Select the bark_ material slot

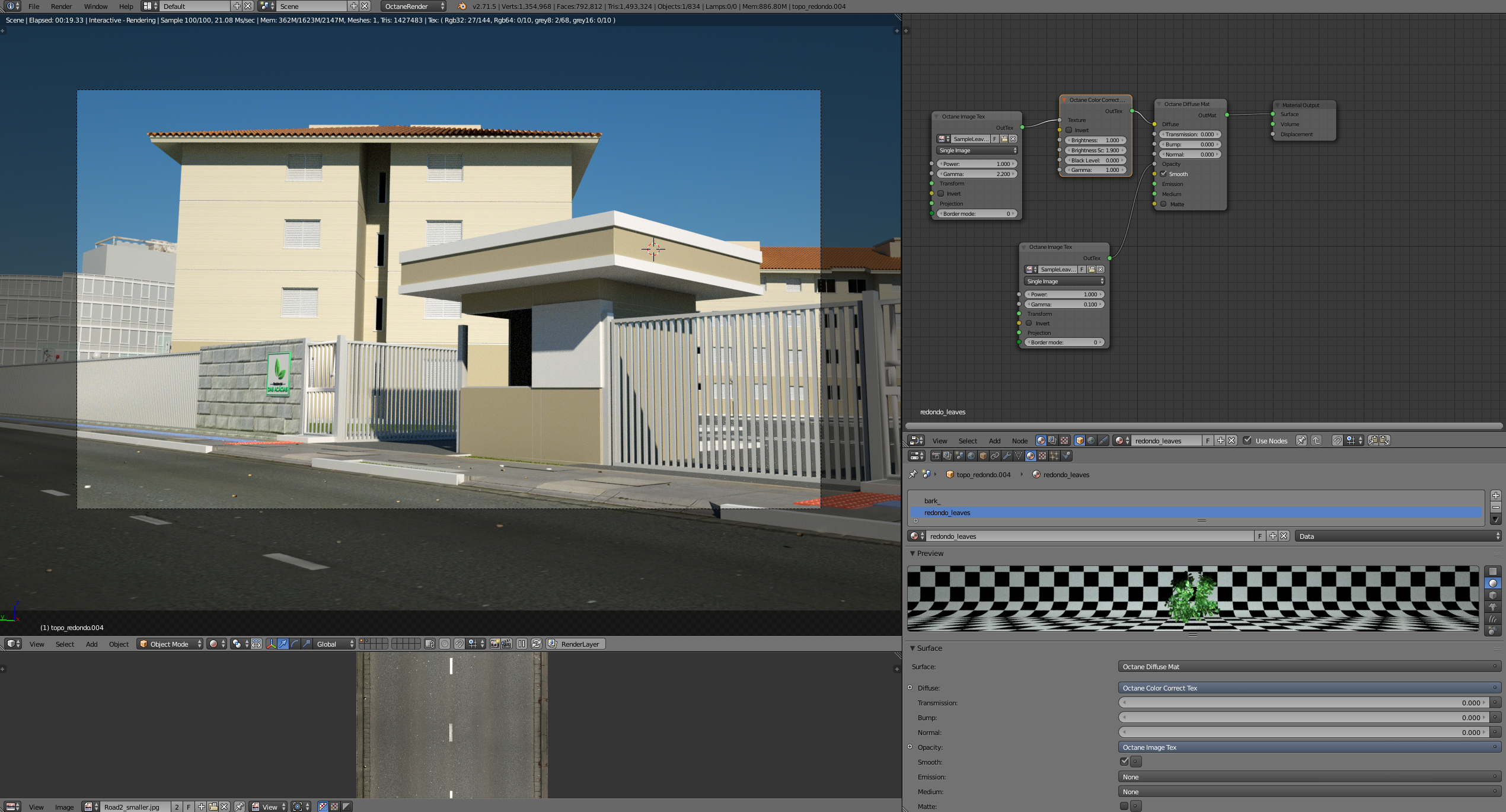931,501
